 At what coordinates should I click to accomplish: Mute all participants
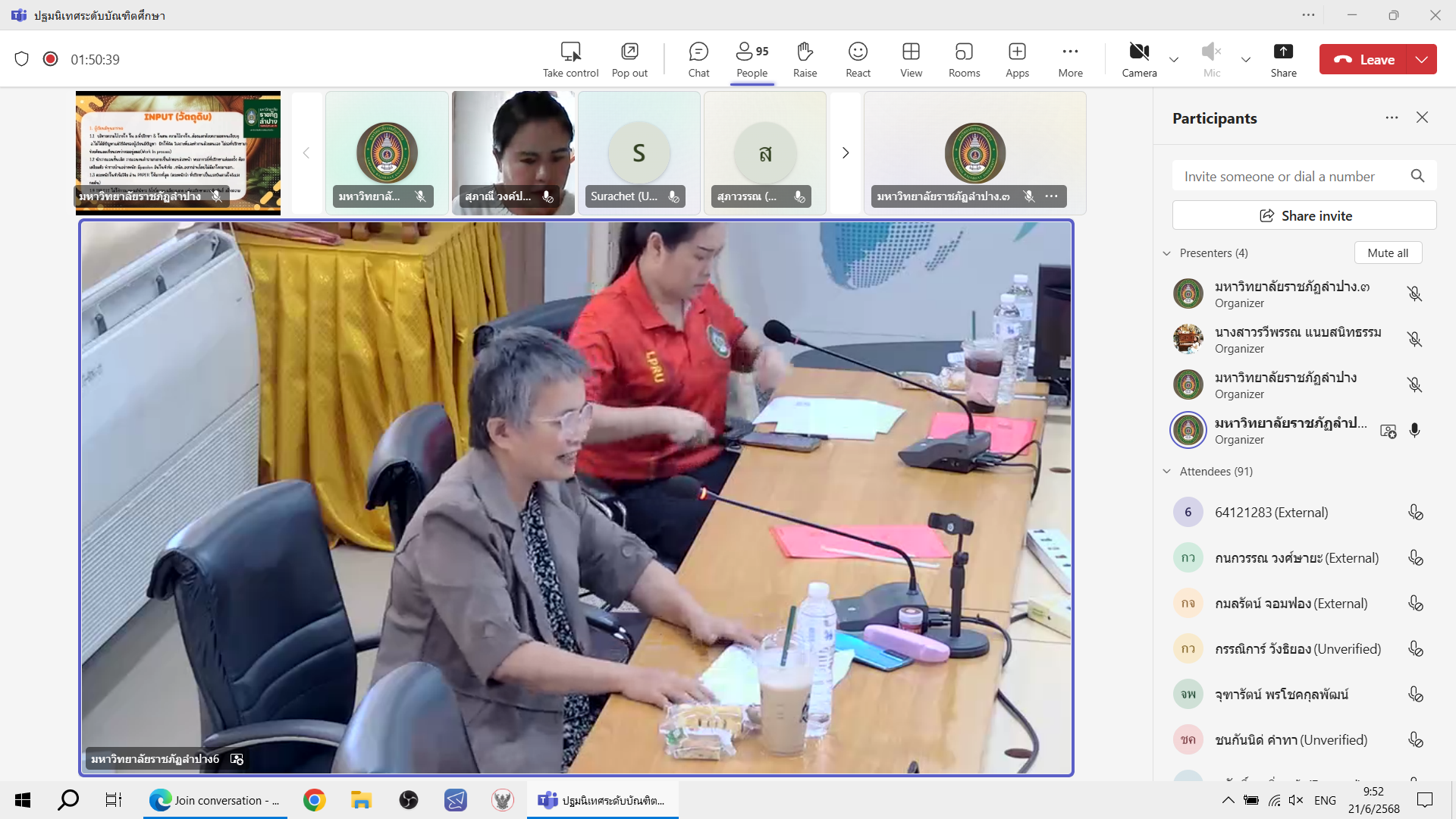[1388, 253]
